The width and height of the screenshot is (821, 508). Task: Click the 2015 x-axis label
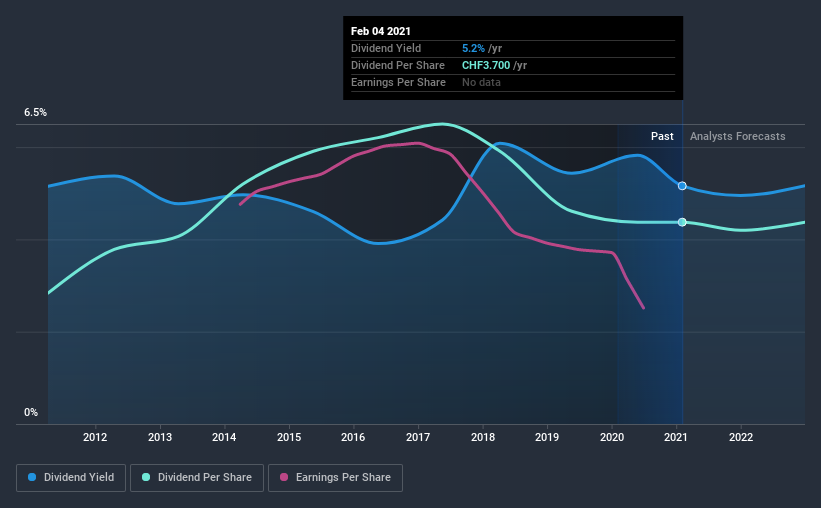[289, 437]
